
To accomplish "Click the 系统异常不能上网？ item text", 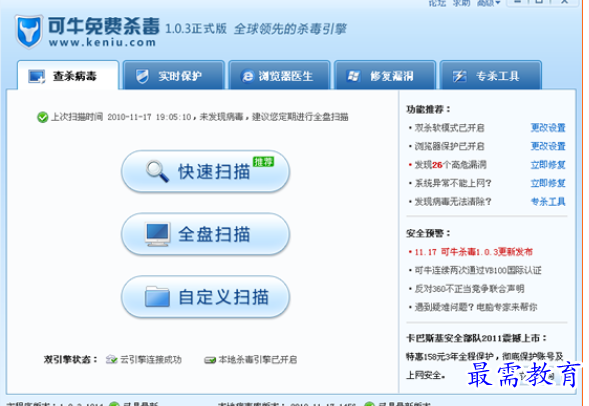I will 453,183.
